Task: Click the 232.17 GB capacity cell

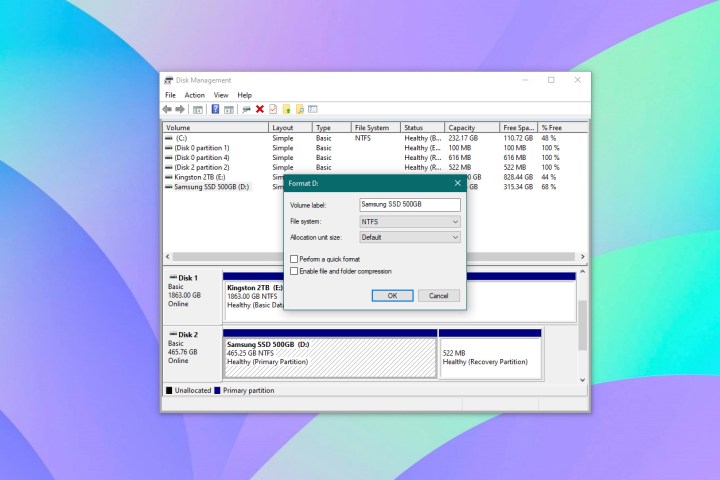Action: 463,138
